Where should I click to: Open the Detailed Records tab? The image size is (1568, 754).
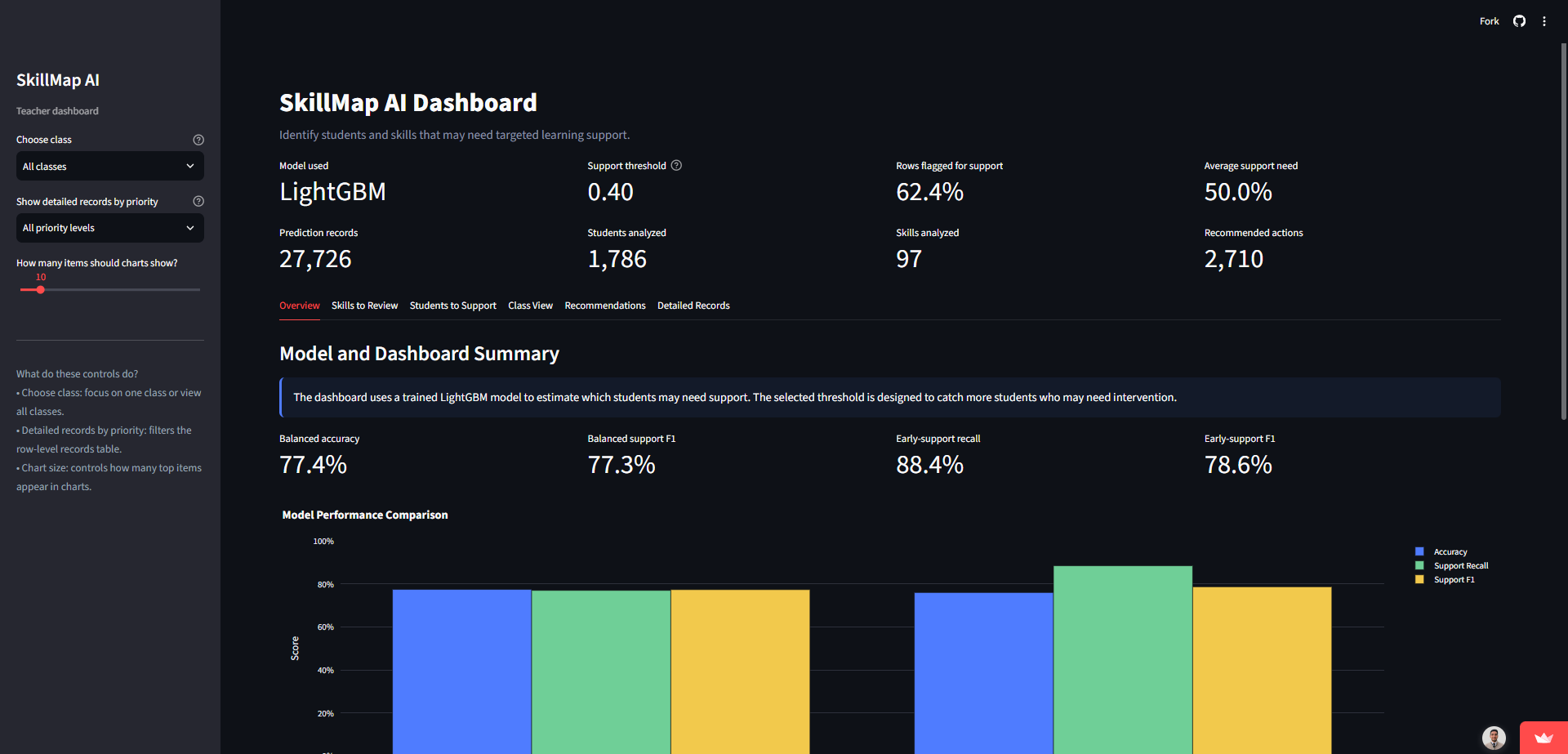pyautogui.click(x=693, y=306)
